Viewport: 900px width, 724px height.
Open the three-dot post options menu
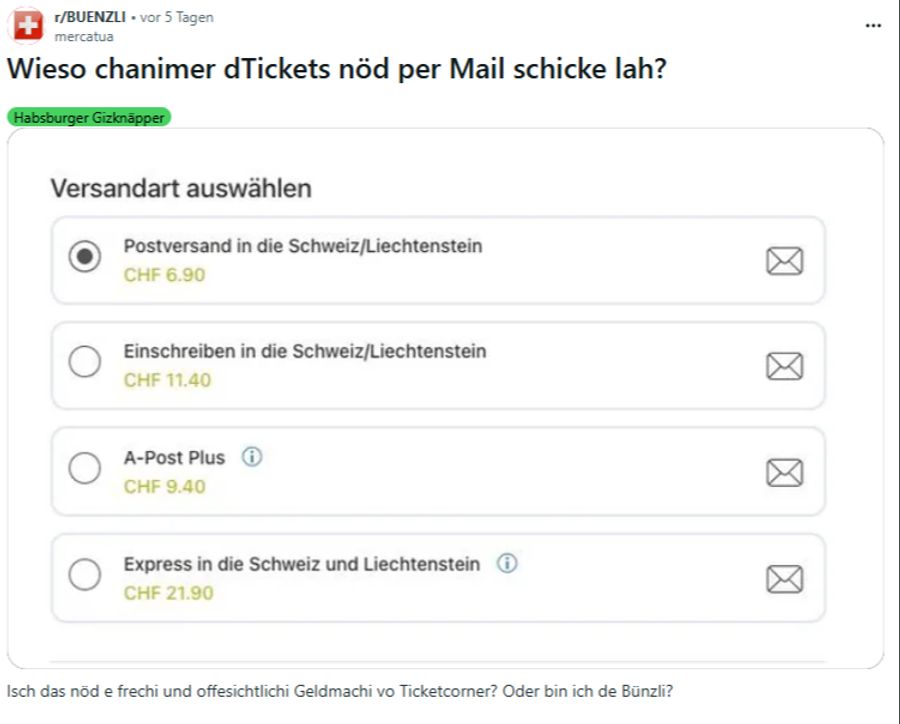(x=873, y=25)
